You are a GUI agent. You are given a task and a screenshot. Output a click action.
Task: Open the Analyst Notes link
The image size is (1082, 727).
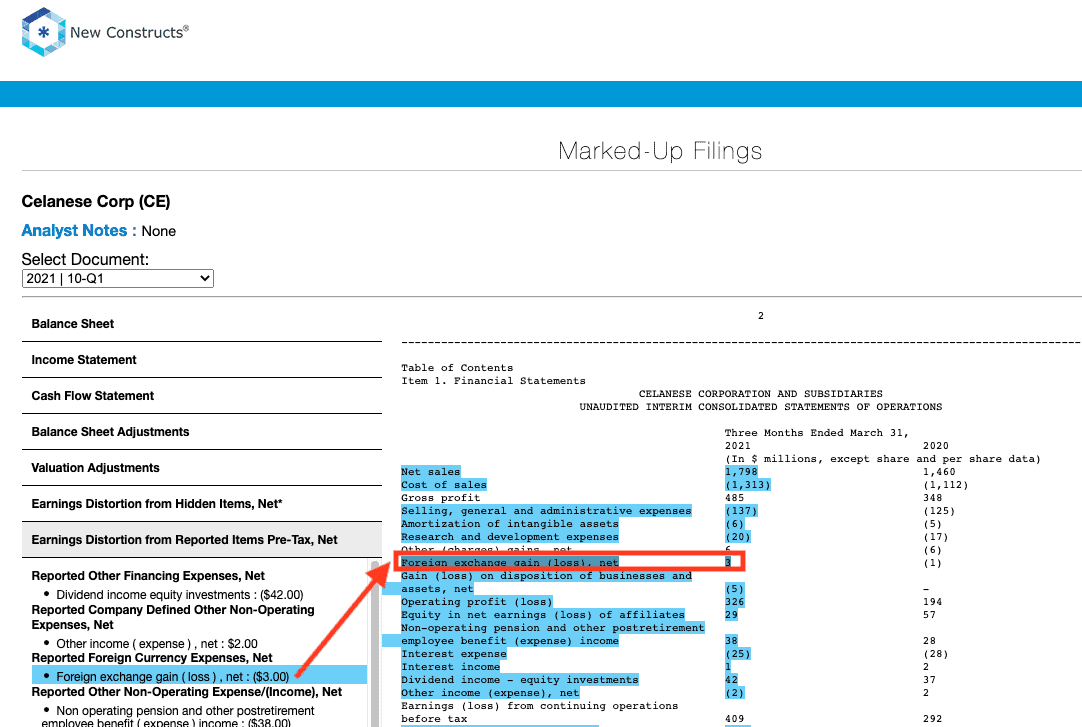click(79, 231)
